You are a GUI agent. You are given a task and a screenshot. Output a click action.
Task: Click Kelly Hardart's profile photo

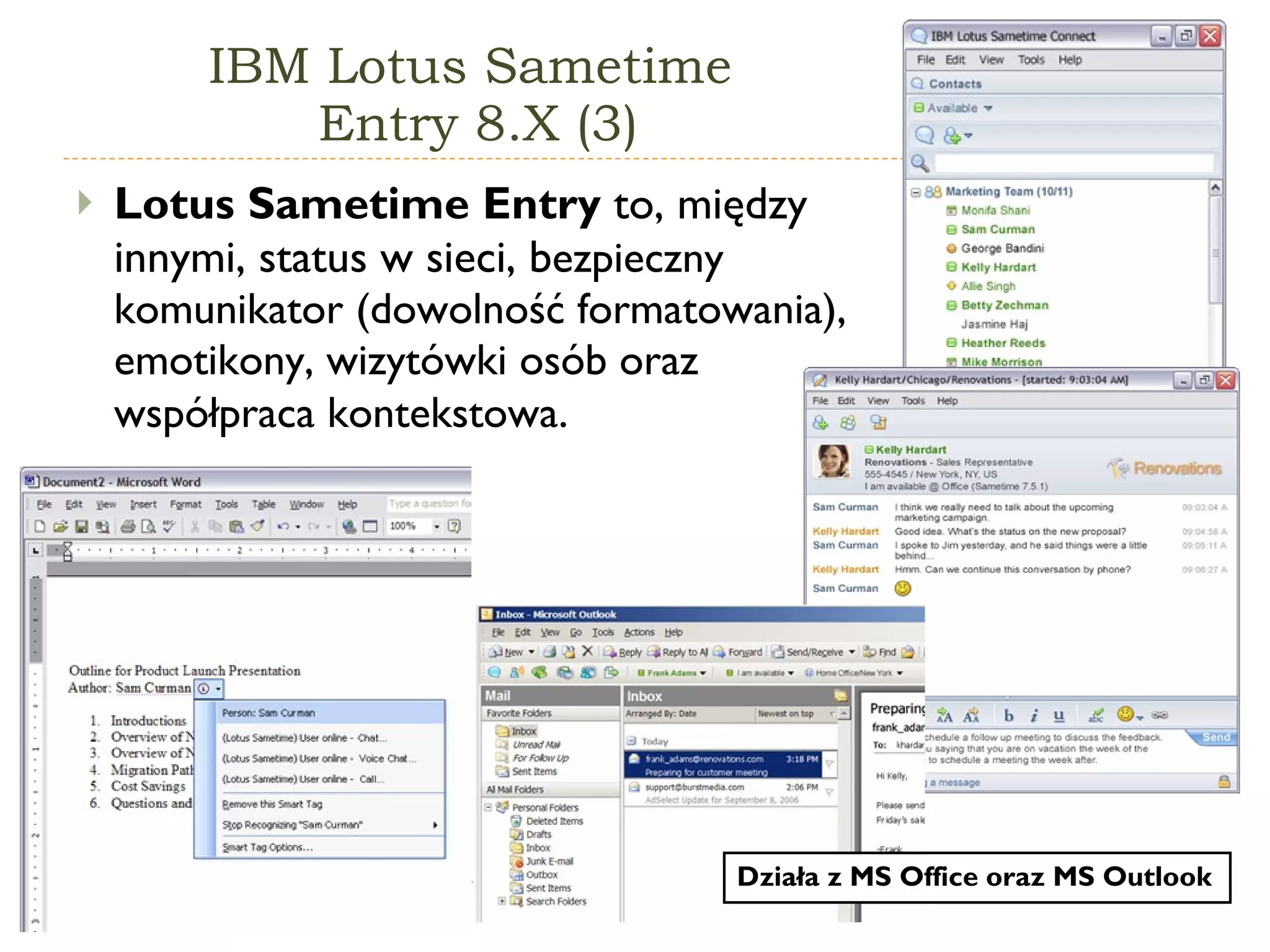point(832,461)
